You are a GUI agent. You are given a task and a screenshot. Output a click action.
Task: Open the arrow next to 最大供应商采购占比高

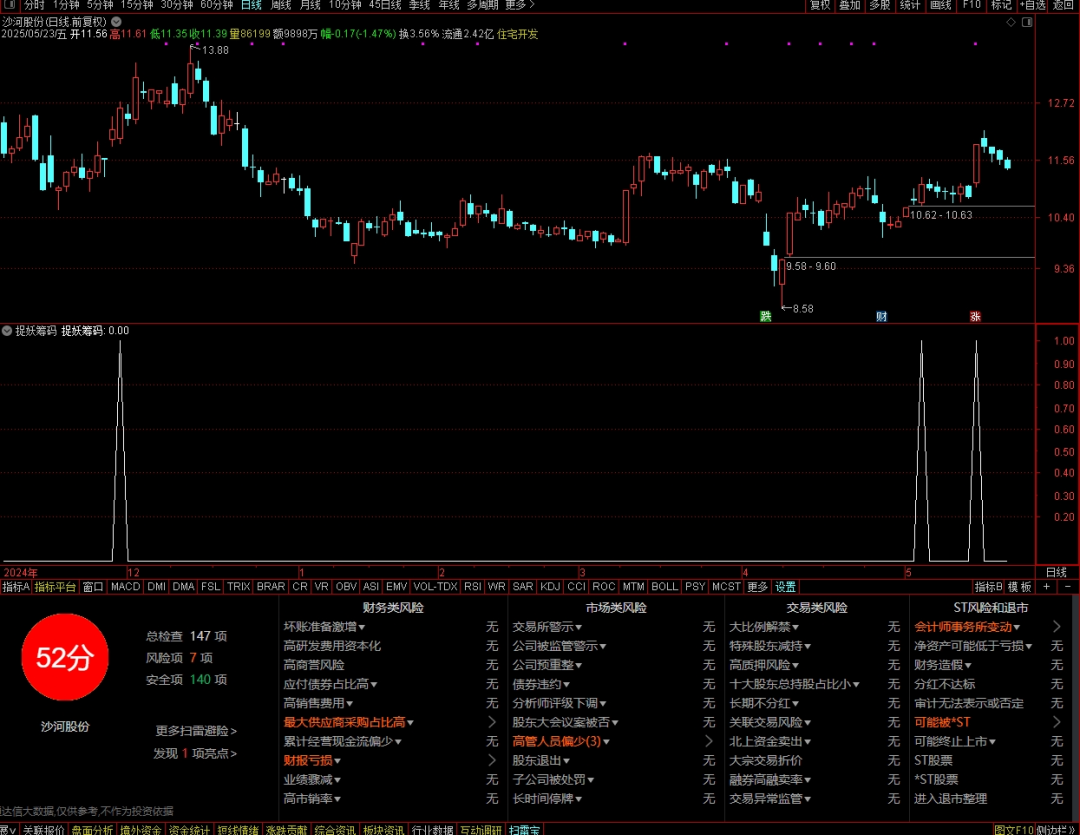[492, 722]
